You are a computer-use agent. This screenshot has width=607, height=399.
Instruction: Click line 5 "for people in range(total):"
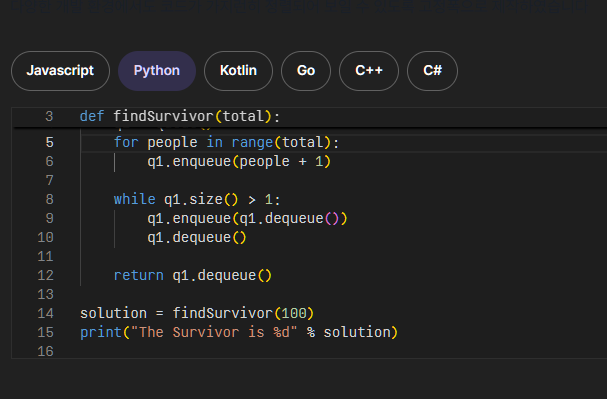pyautogui.click(x=226, y=142)
